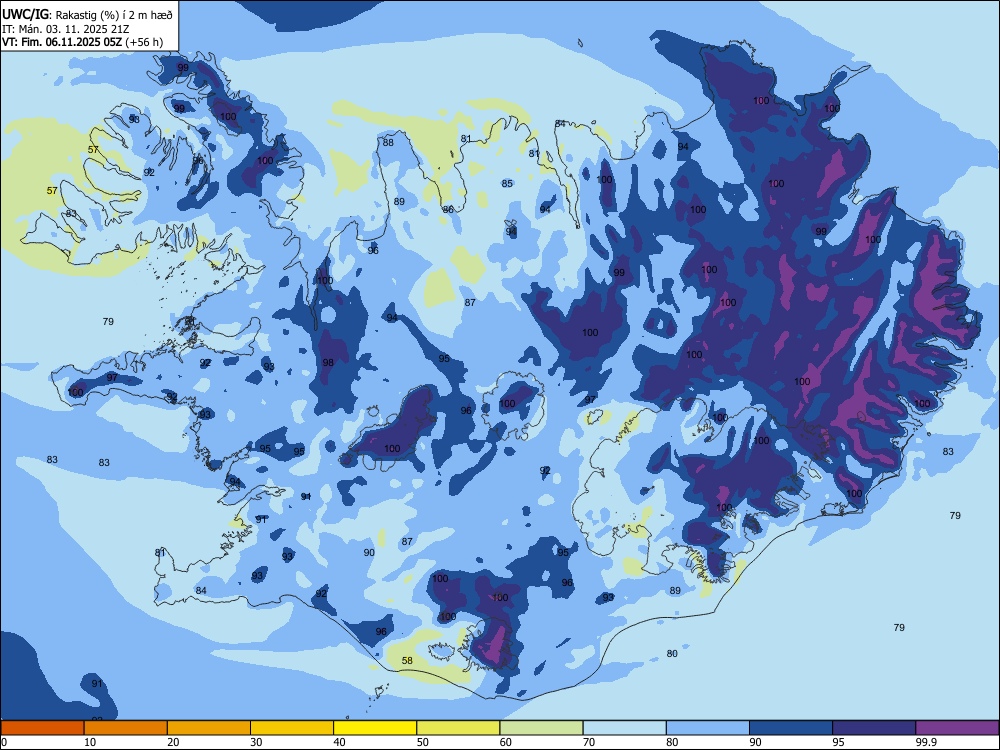The height and width of the screenshot is (750, 1000).
Task: Click the '58' humidity value on the map
Action: pyautogui.click(x=408, y=661)
